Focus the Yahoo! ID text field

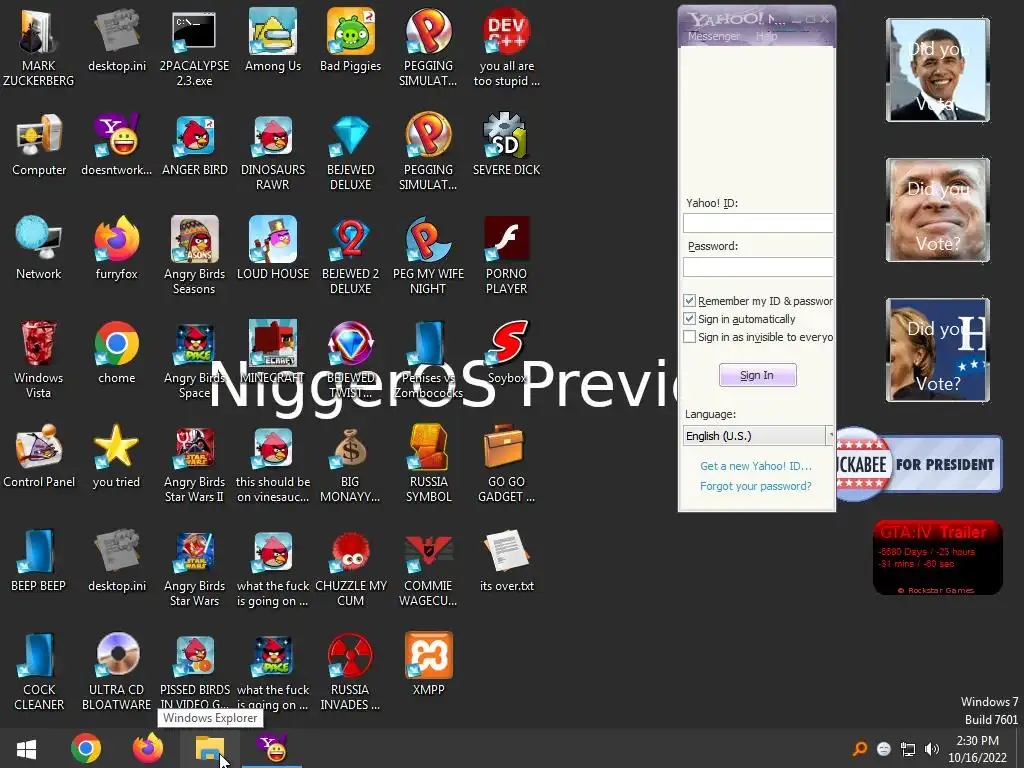pyautogui.click(x=758, y=223)
